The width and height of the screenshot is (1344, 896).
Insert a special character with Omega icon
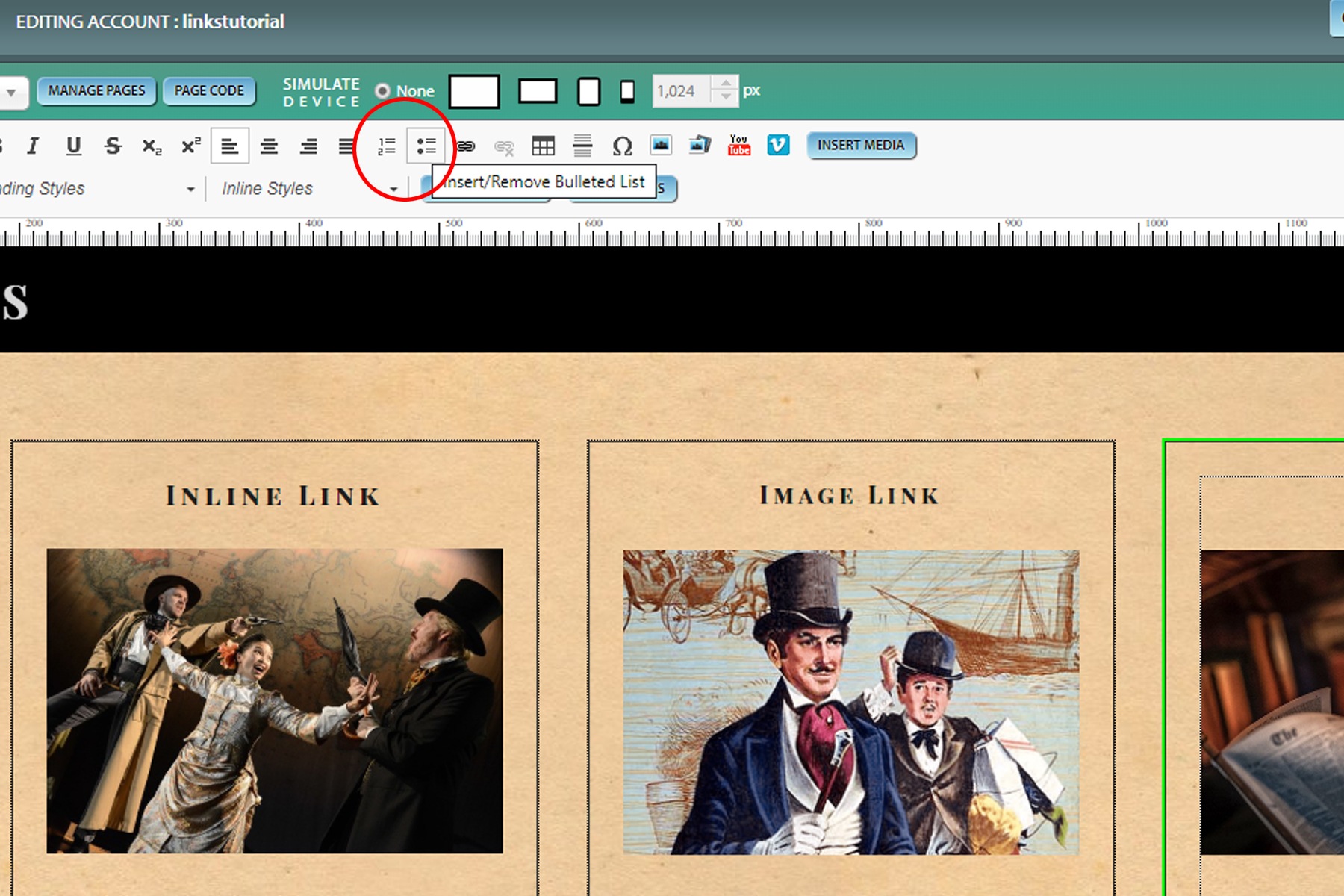coord(622,146)
